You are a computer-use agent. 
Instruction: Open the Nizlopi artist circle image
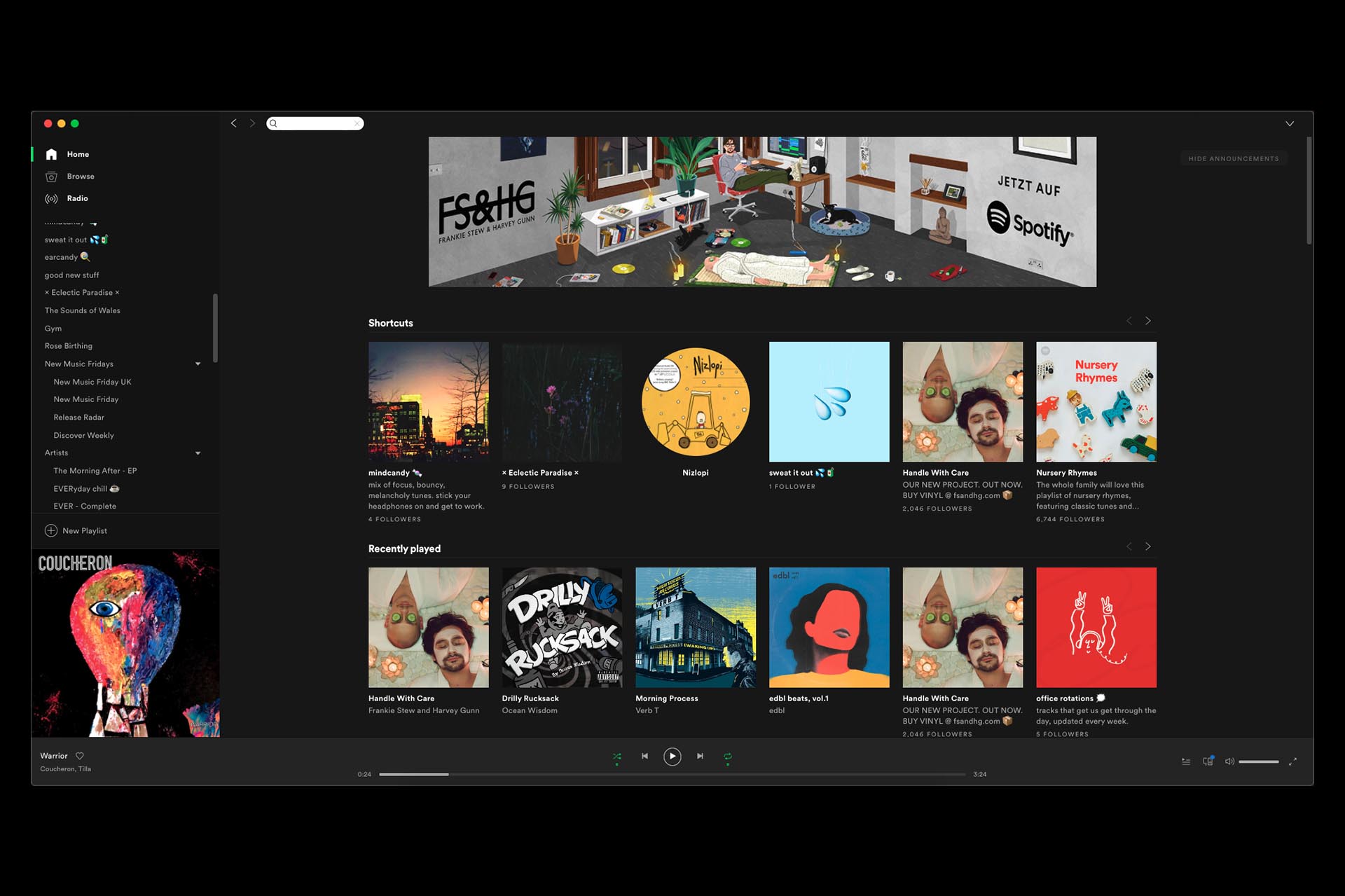click(696, 401)
